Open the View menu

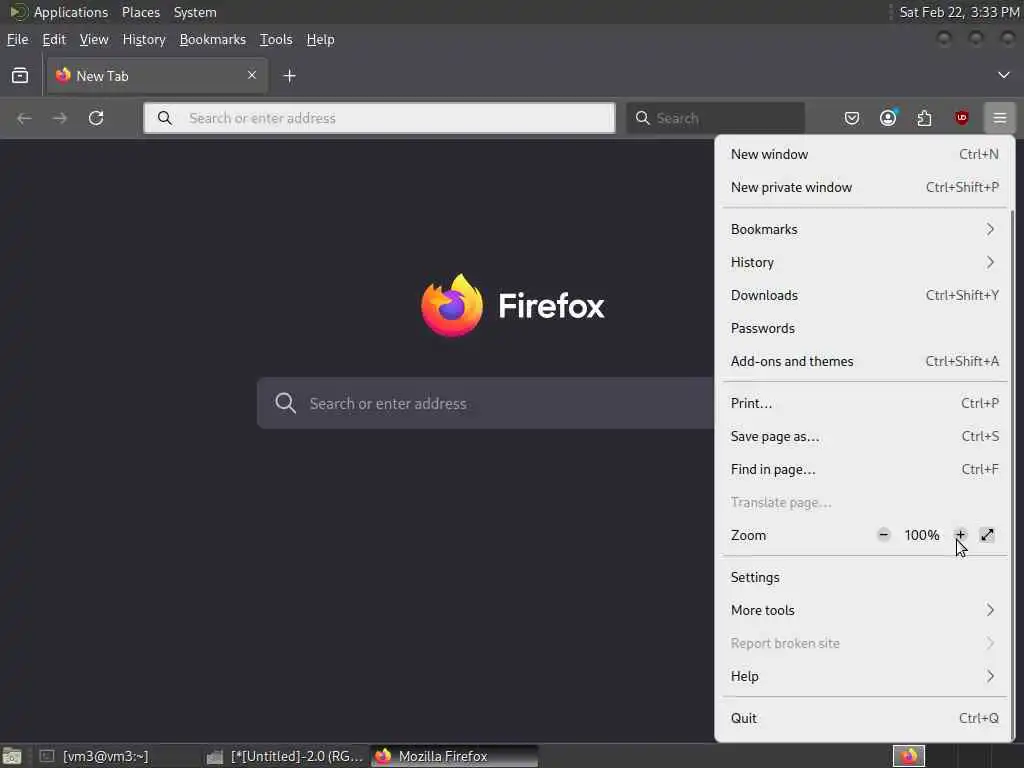pos(94,40)
